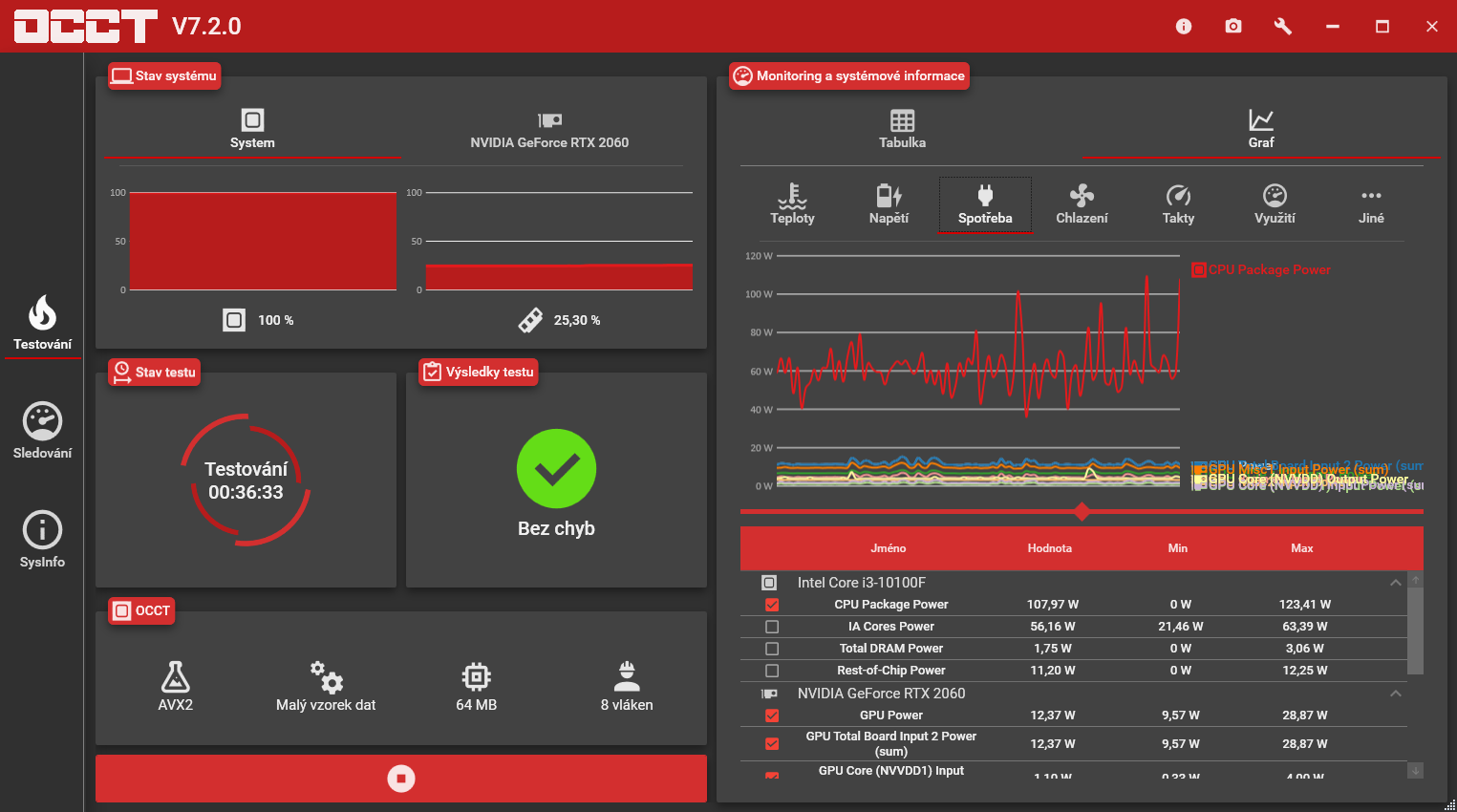1457x812 pixels.
Task: Stop the running test
Action: point(401,779)
